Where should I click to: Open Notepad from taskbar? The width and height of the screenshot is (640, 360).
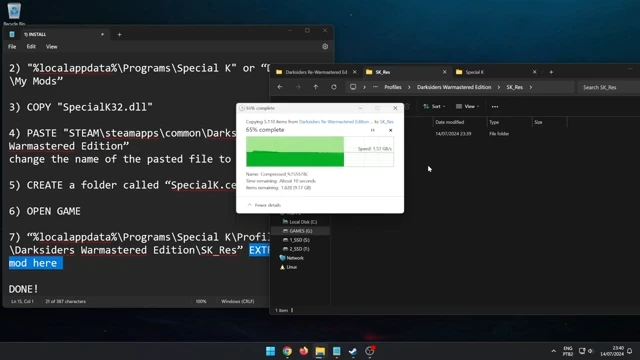(x=336, y=351)
